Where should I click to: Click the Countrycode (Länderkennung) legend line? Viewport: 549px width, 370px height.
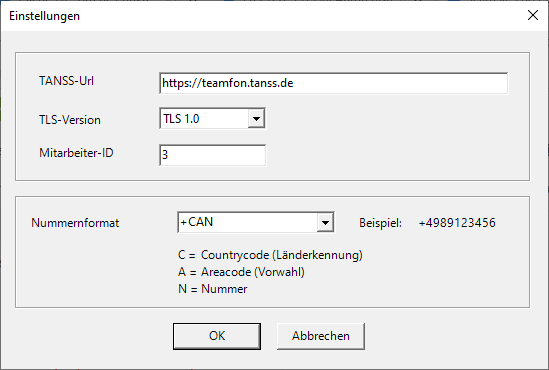coord(270,255)
